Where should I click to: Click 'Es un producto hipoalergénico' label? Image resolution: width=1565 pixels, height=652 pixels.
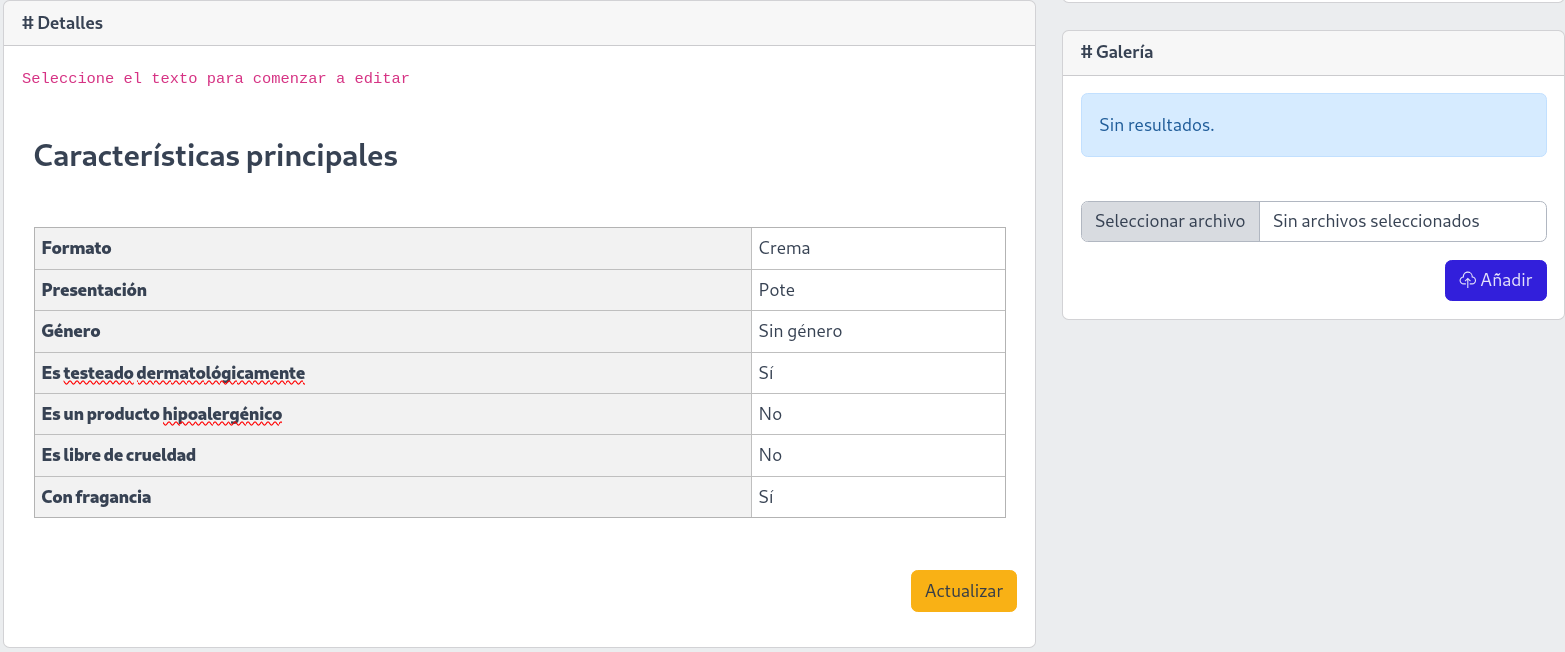pyautogui.click(x=161, y=414)
